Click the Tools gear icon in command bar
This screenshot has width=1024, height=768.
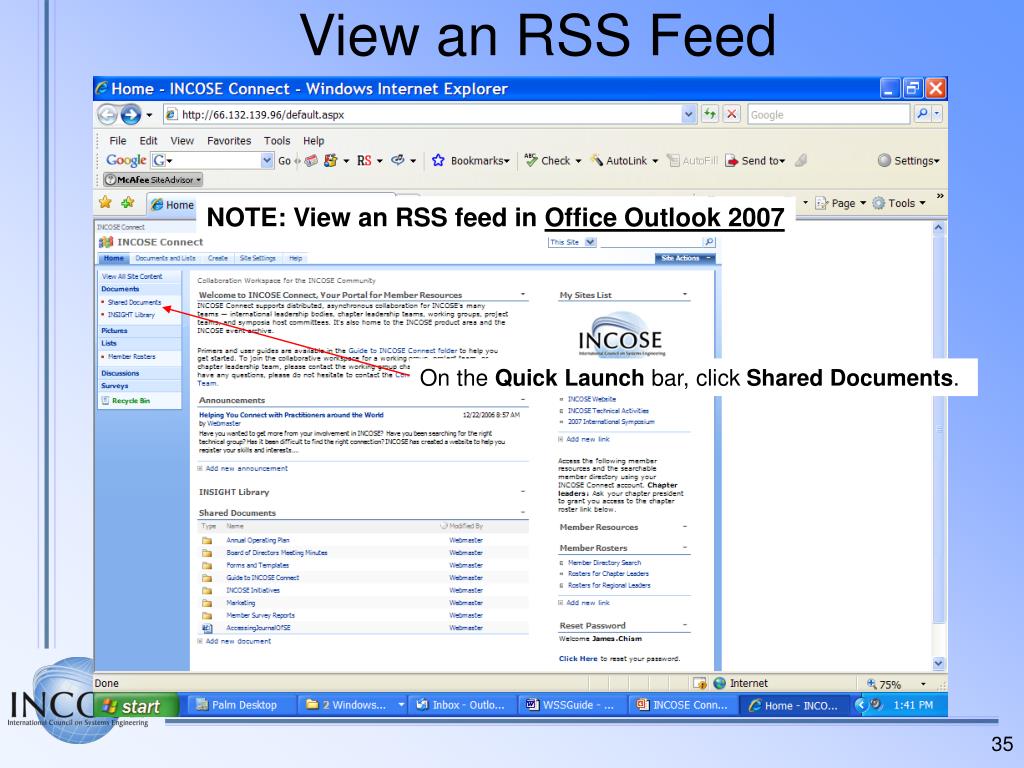(x=879, y=203)
